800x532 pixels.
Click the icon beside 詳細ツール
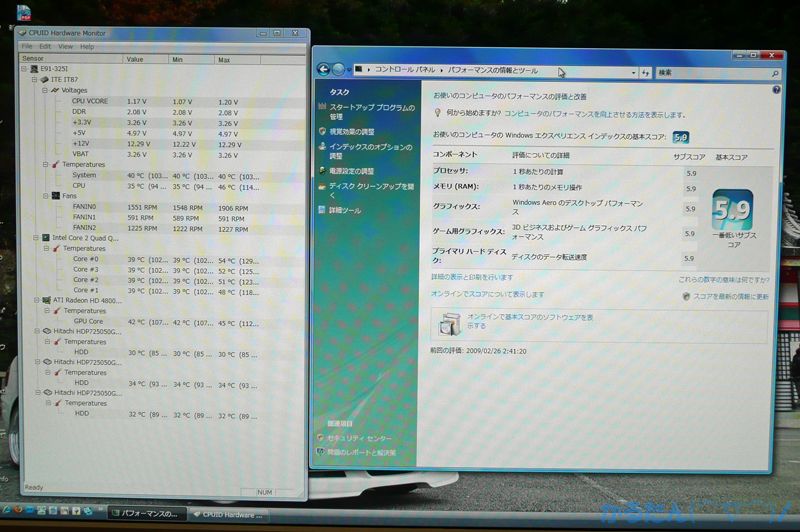322,210
